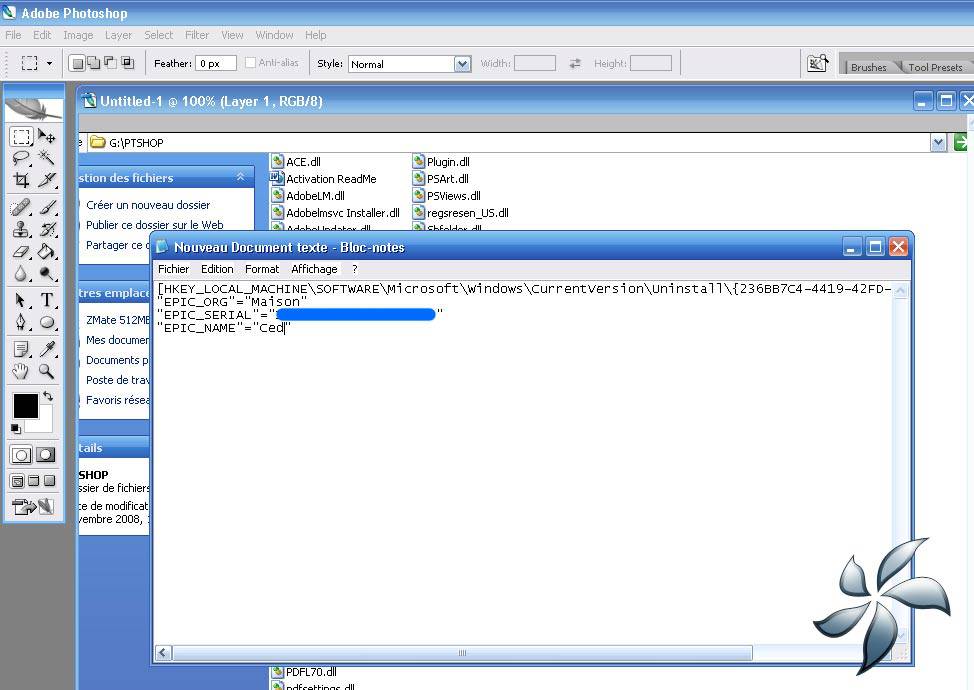Select the Ellipse shape tool
The width and height of the screenshot is (974, 690).
pos(47,322)
